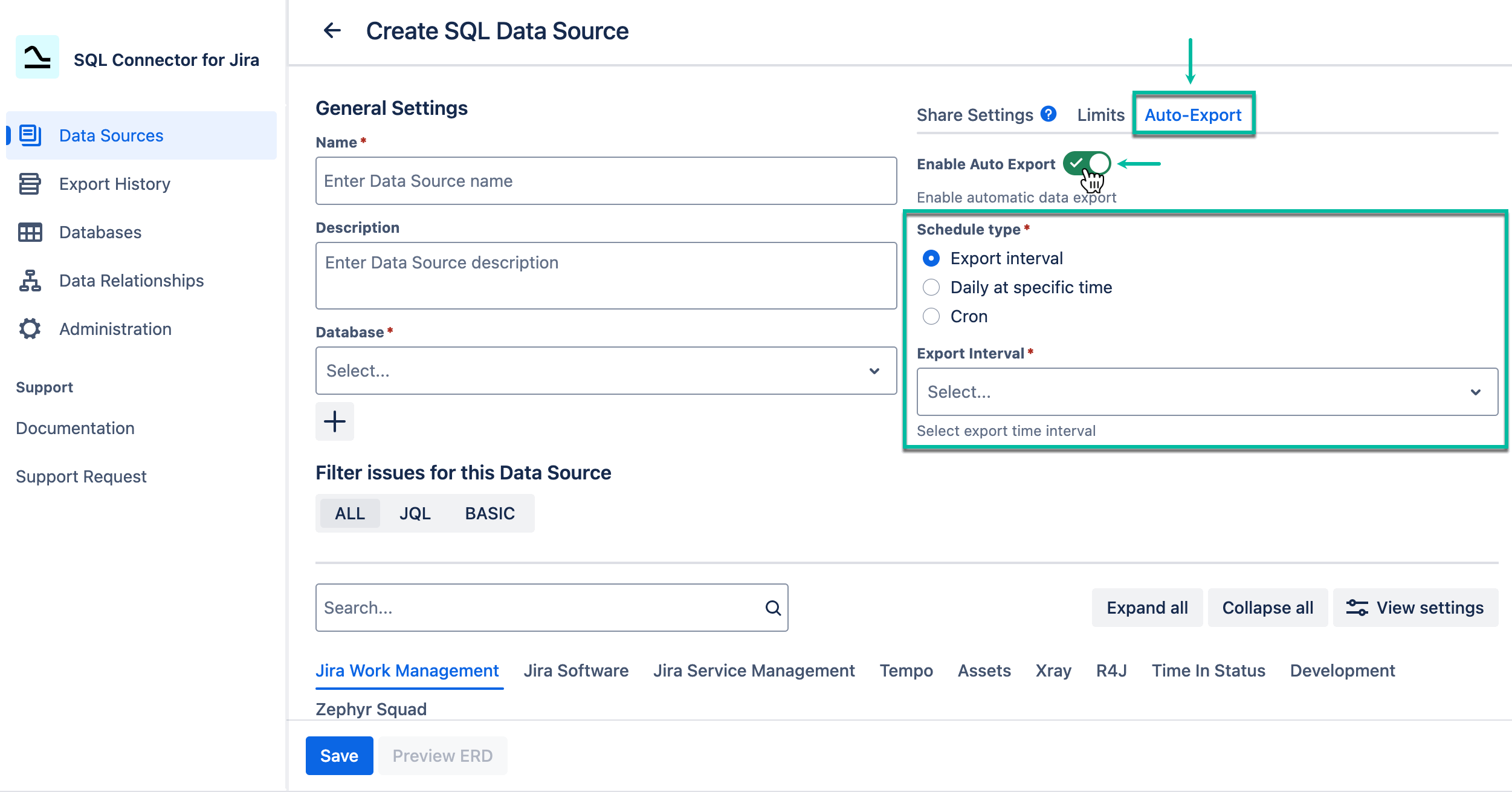
Task: Click the Enter Data Source name field
Action: coord(605,180)
